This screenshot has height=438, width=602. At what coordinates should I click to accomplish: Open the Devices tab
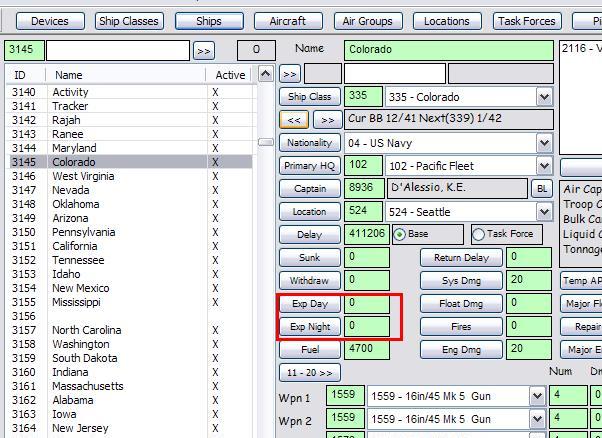coord(50,21)
